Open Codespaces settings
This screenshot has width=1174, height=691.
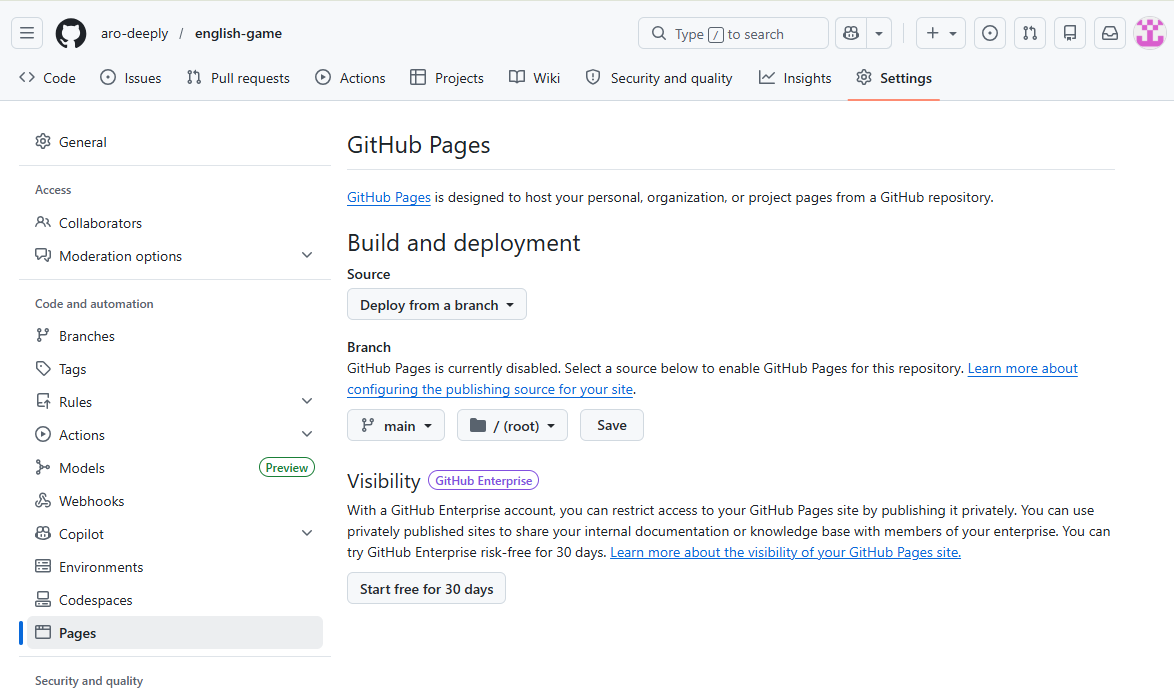pos(174,600)
